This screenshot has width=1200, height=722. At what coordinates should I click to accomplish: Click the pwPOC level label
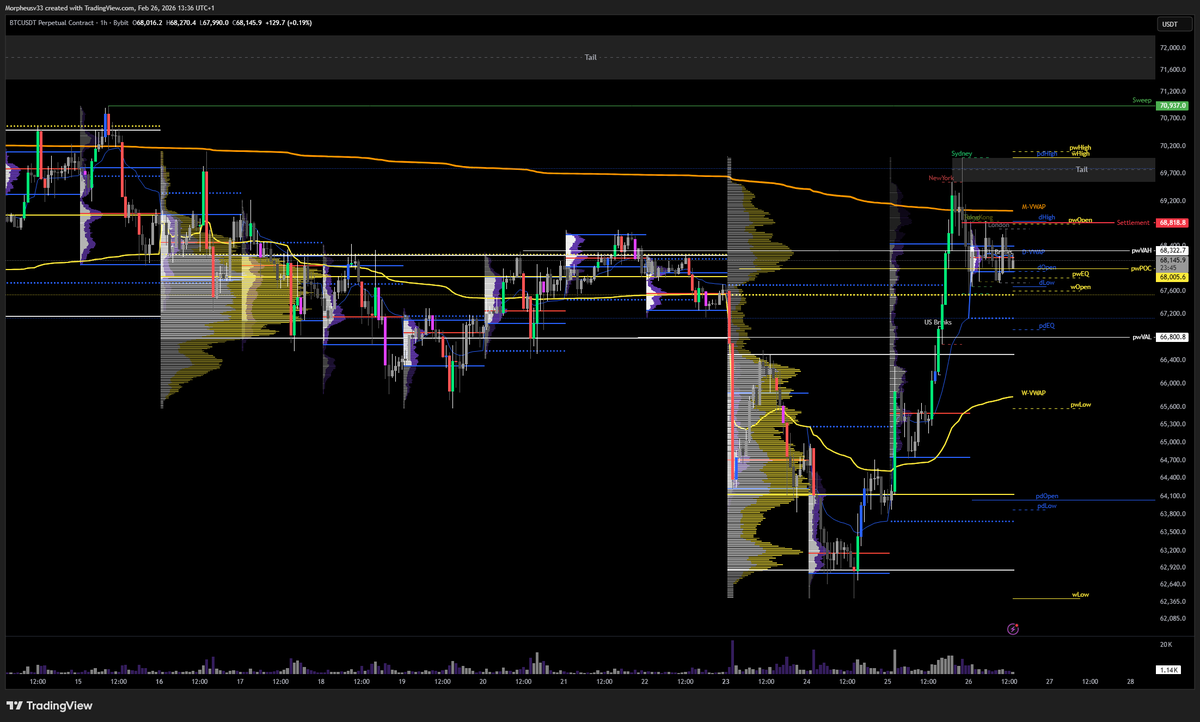(x=1141, y=268)
